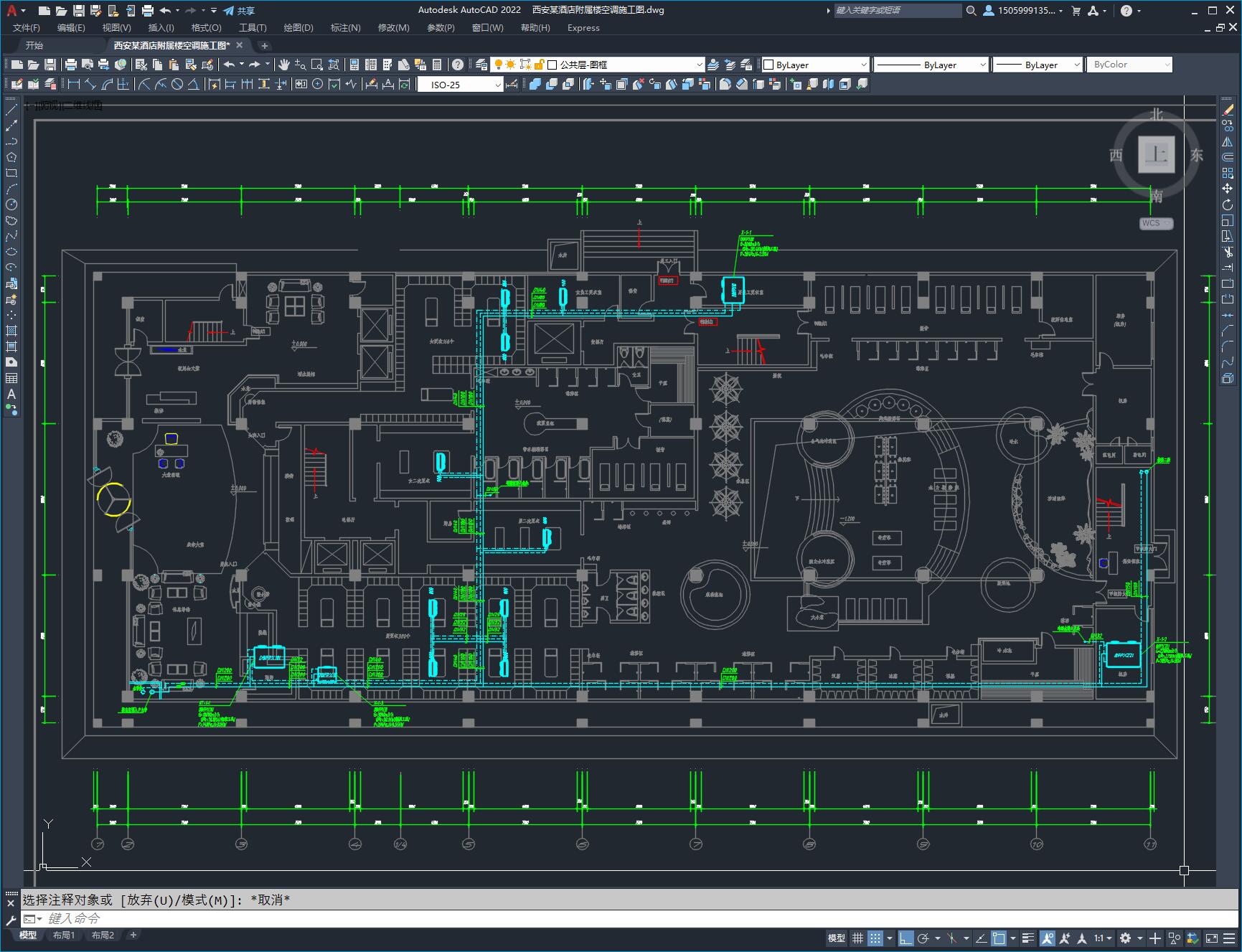Select the Circle draw tool

pyautogui.click(x=11, y=204)
